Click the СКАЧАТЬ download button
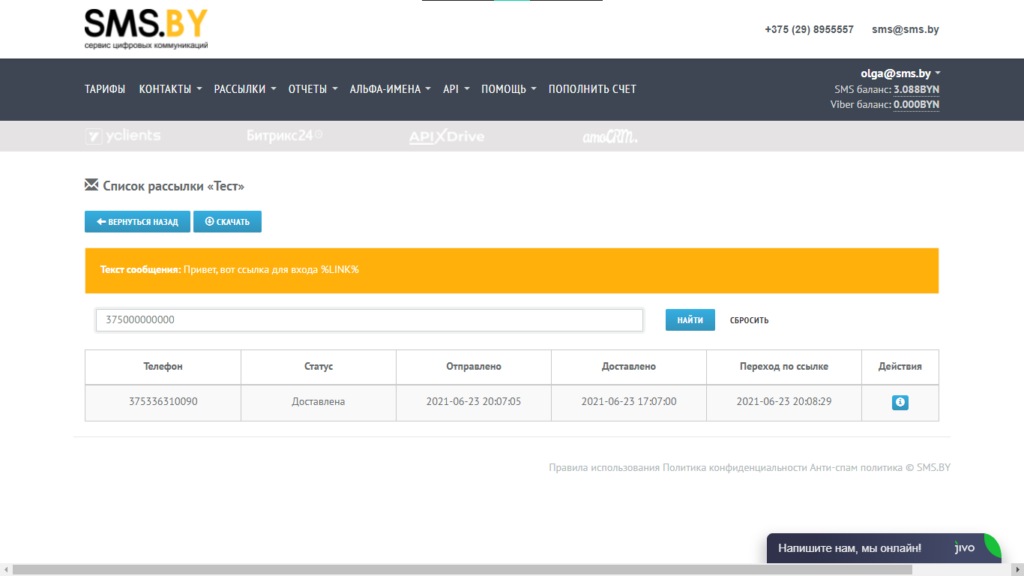This screenshot has width=1024, height=576. click(x=227, y=221)
